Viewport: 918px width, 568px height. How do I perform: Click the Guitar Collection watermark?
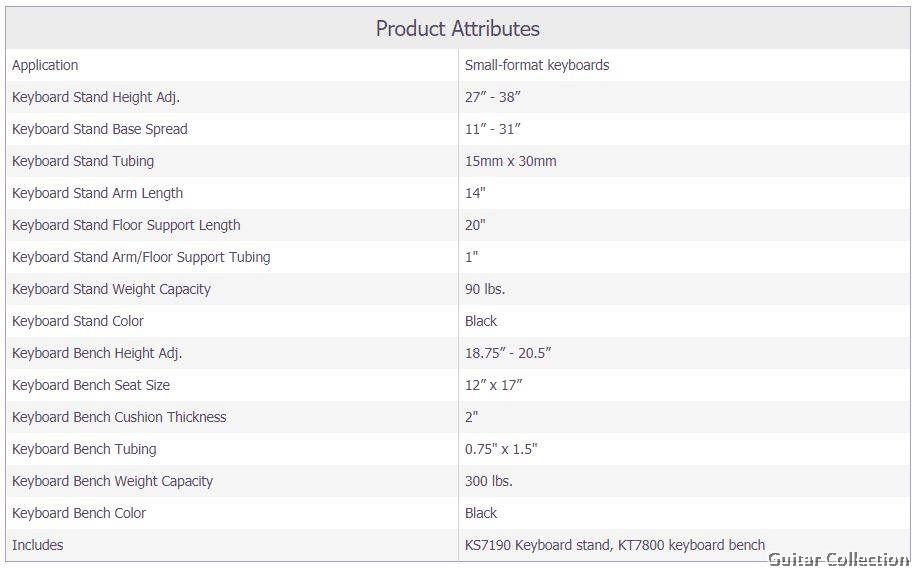838,559
